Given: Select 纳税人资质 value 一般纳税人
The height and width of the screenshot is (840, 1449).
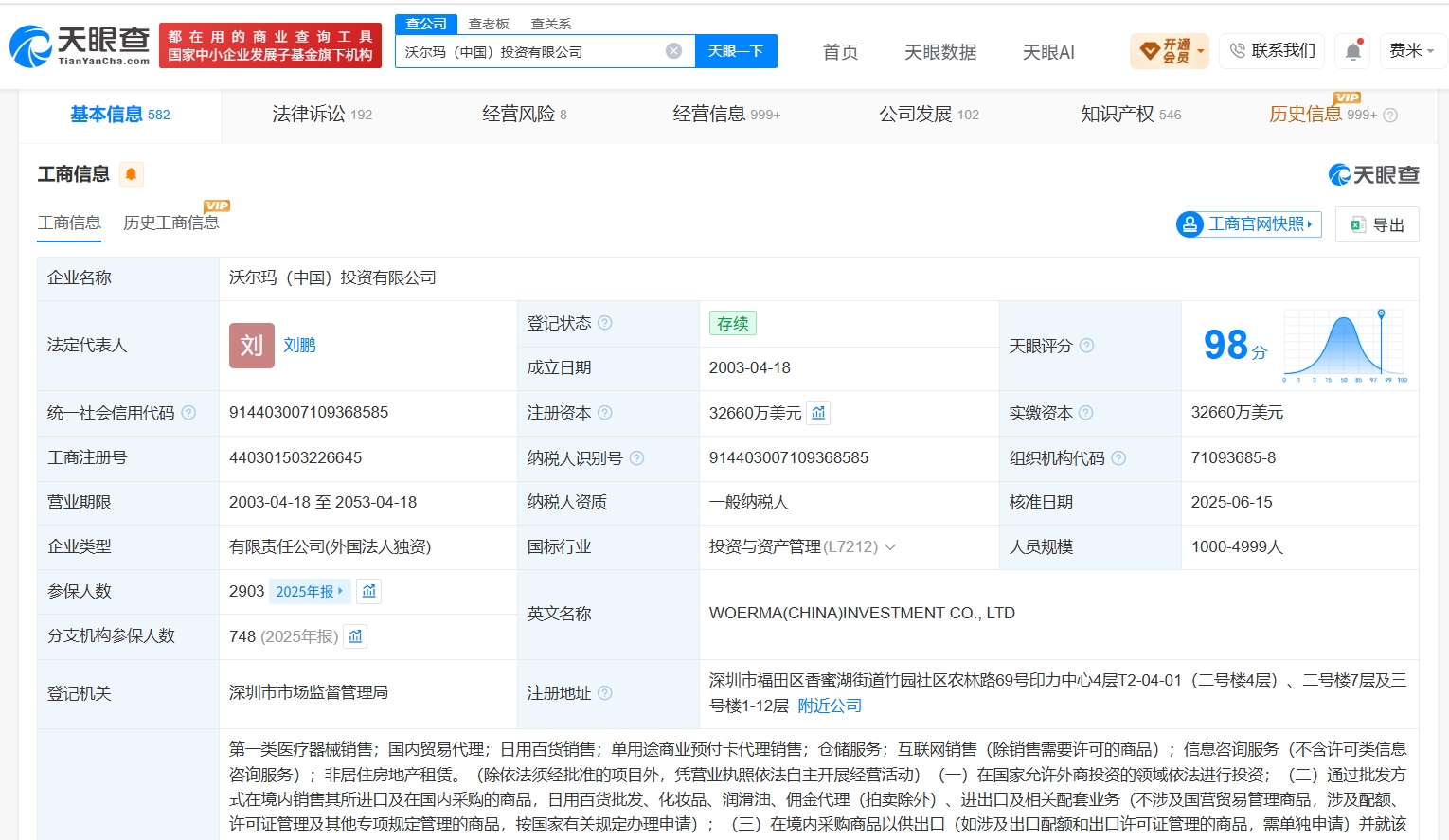Looking at the screenshot, I should click(749, 503).
